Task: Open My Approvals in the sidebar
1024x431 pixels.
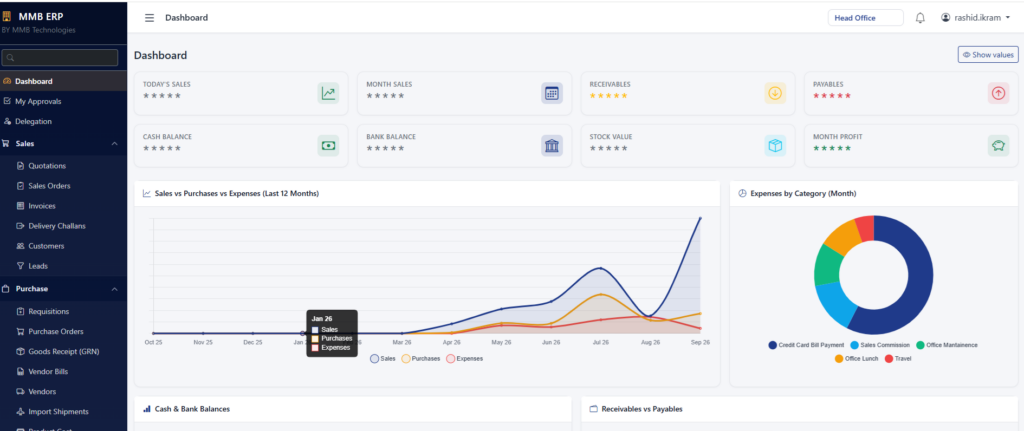Action: pos(63,101)
